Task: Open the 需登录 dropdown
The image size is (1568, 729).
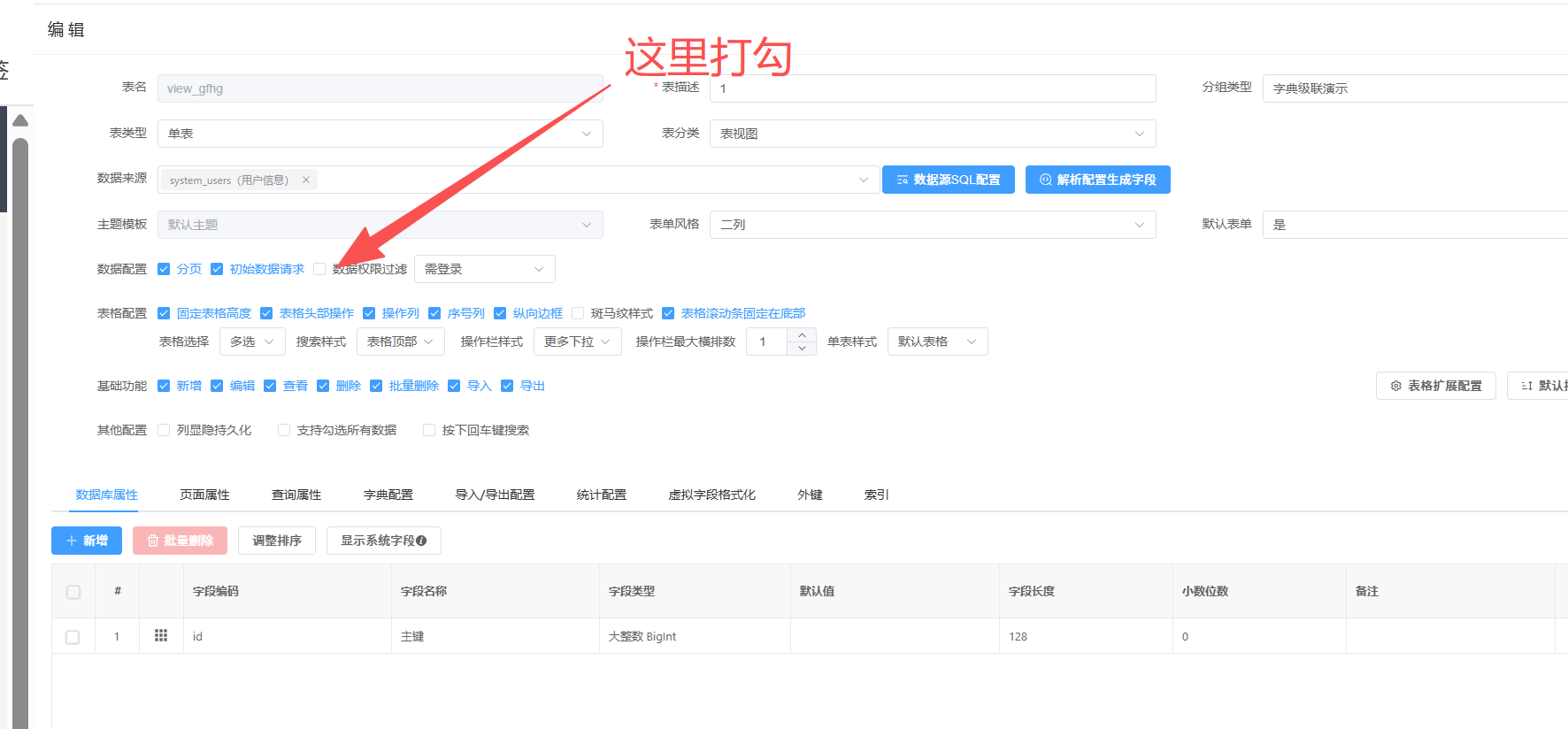Action: 484,269
